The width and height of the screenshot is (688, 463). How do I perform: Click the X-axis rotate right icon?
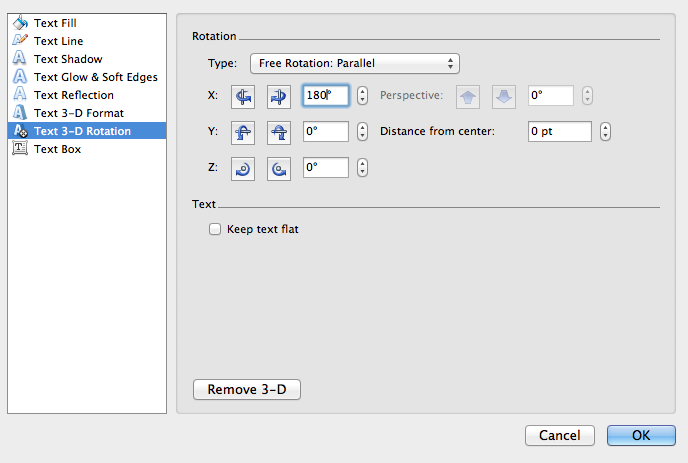[279, 96]
